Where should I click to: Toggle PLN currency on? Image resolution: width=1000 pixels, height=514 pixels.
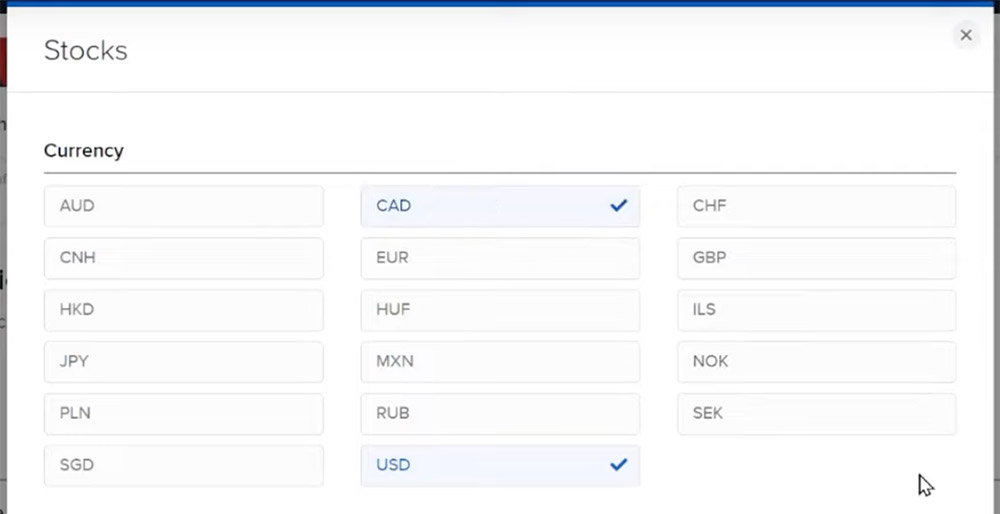(184, 413)
